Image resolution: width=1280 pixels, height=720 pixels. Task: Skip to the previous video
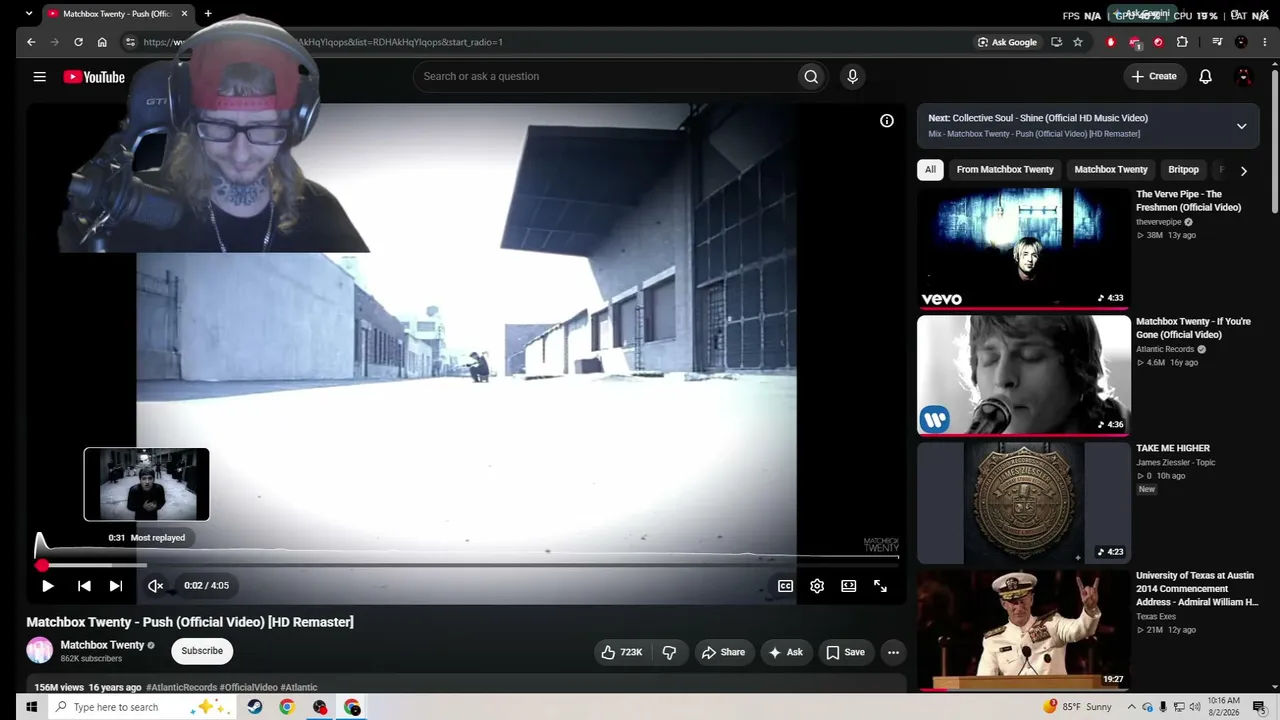tap(84, 586)
